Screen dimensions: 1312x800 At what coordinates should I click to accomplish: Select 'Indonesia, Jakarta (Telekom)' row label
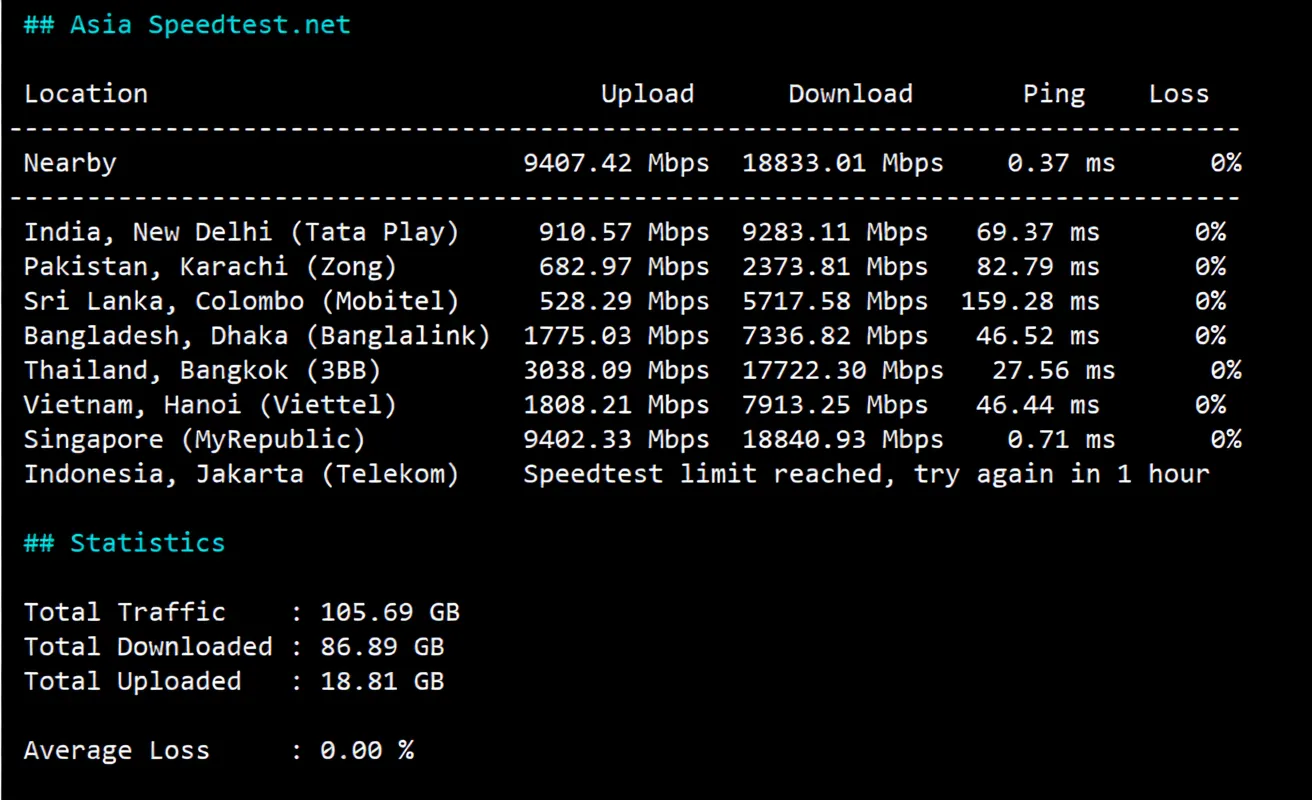pyautogui.click(x=242, y=474)
